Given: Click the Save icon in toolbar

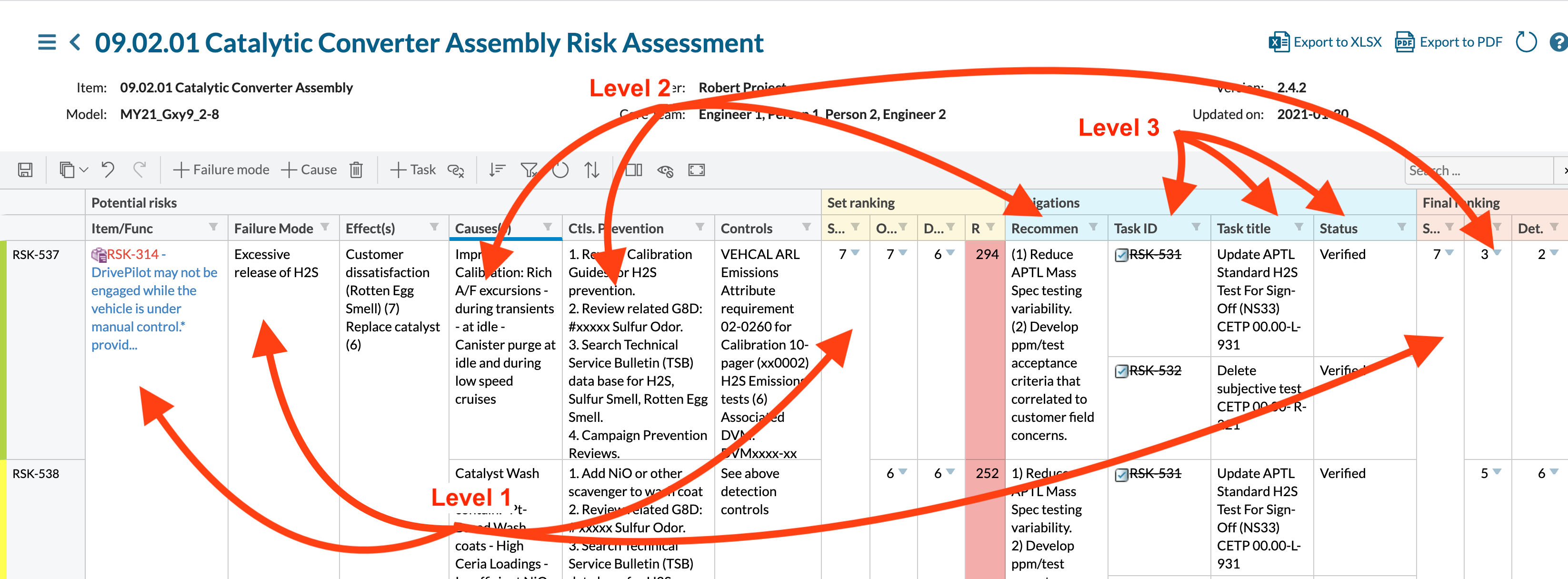Looking at the screenshot, I should [x=25, y=170].
